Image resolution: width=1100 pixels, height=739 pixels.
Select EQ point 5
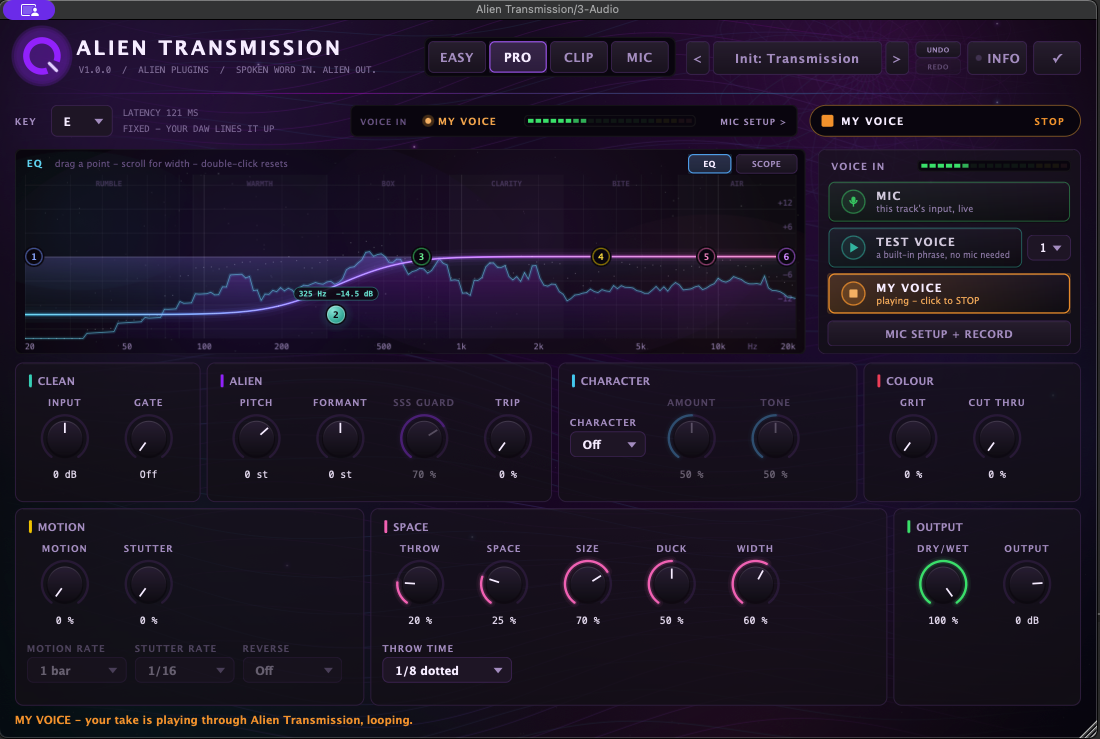(706, 257)
